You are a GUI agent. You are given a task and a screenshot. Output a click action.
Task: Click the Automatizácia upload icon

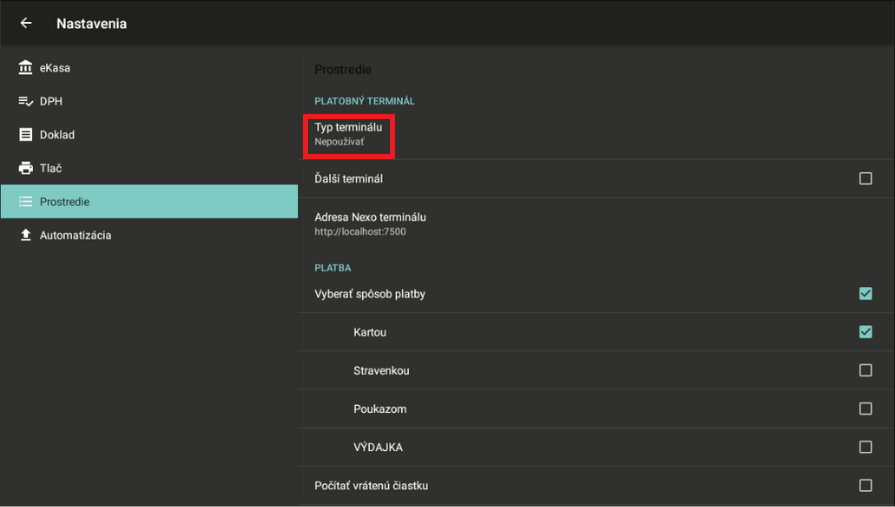pos(26,235)
